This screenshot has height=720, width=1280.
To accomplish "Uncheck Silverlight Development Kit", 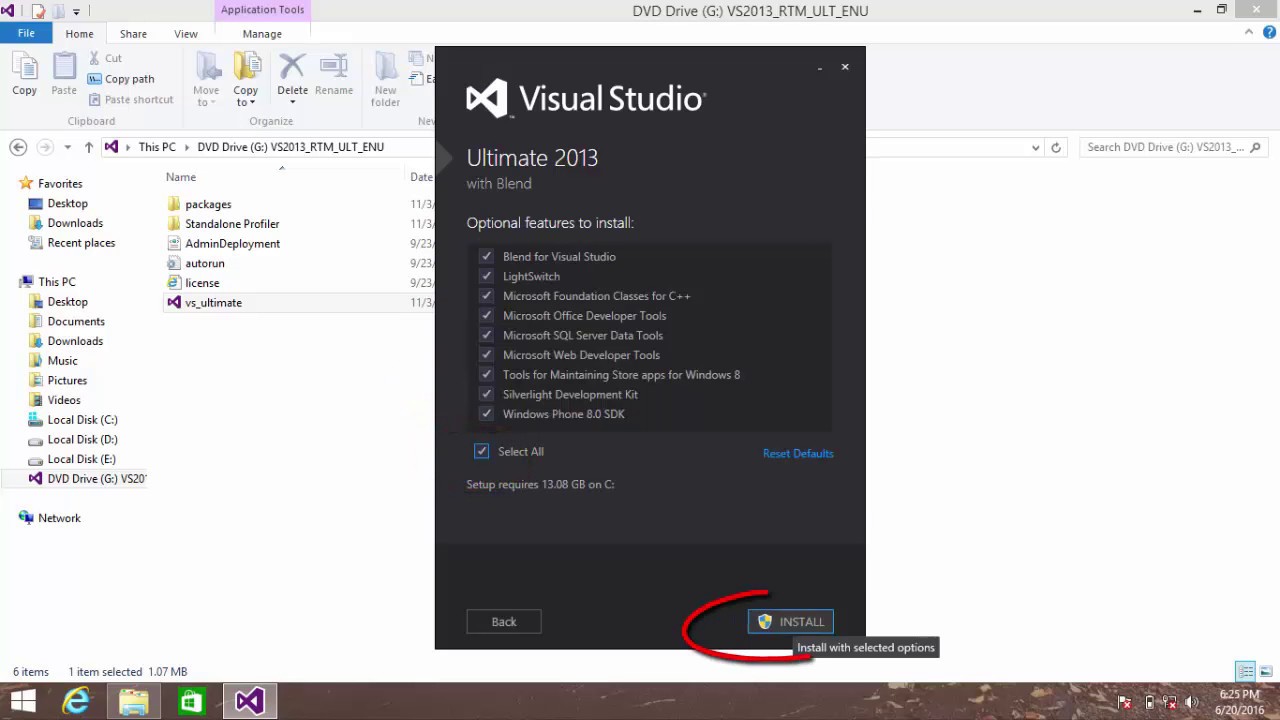I will [486, 394].
